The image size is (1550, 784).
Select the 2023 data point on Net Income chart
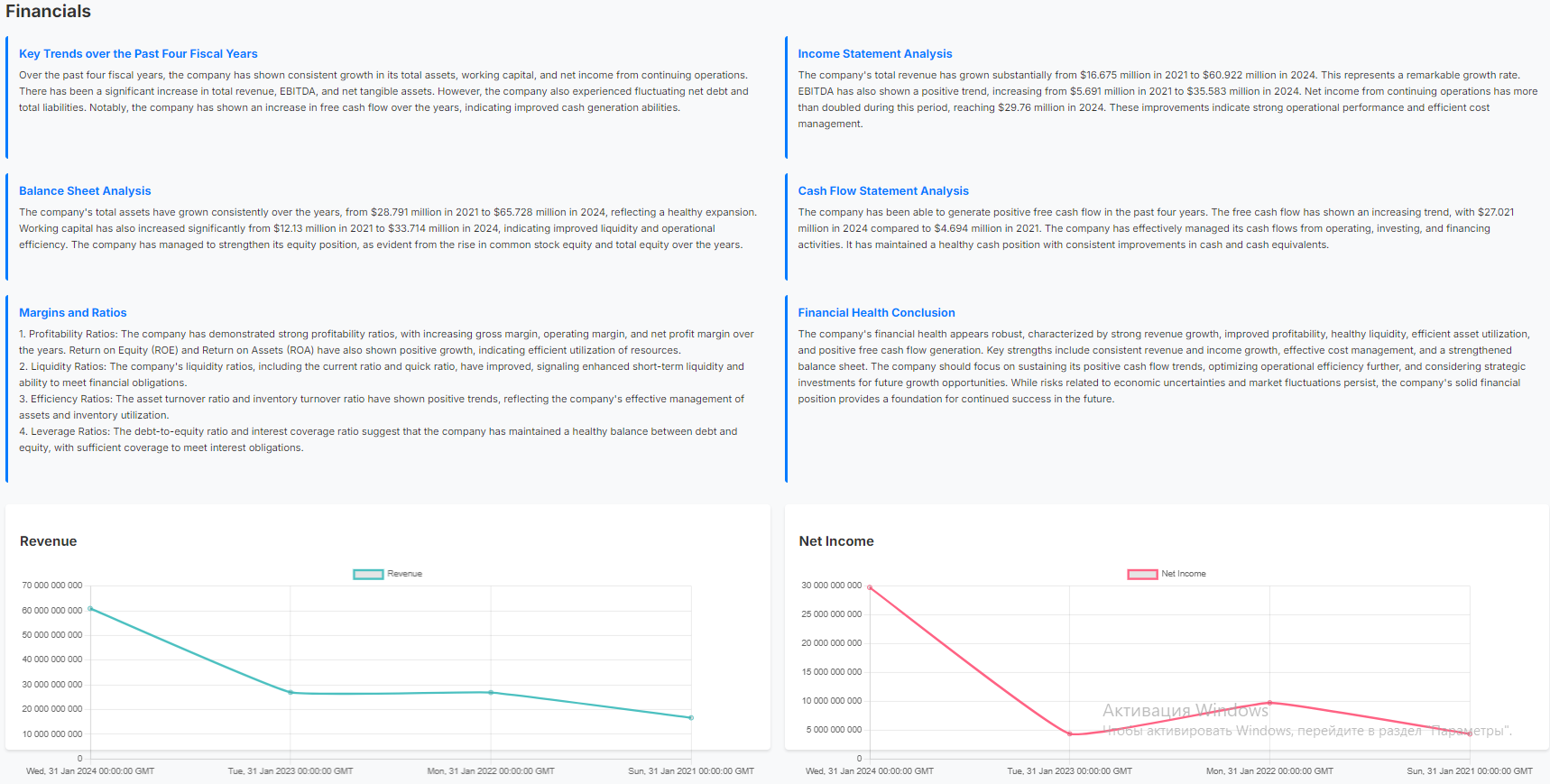point(1070,734)
